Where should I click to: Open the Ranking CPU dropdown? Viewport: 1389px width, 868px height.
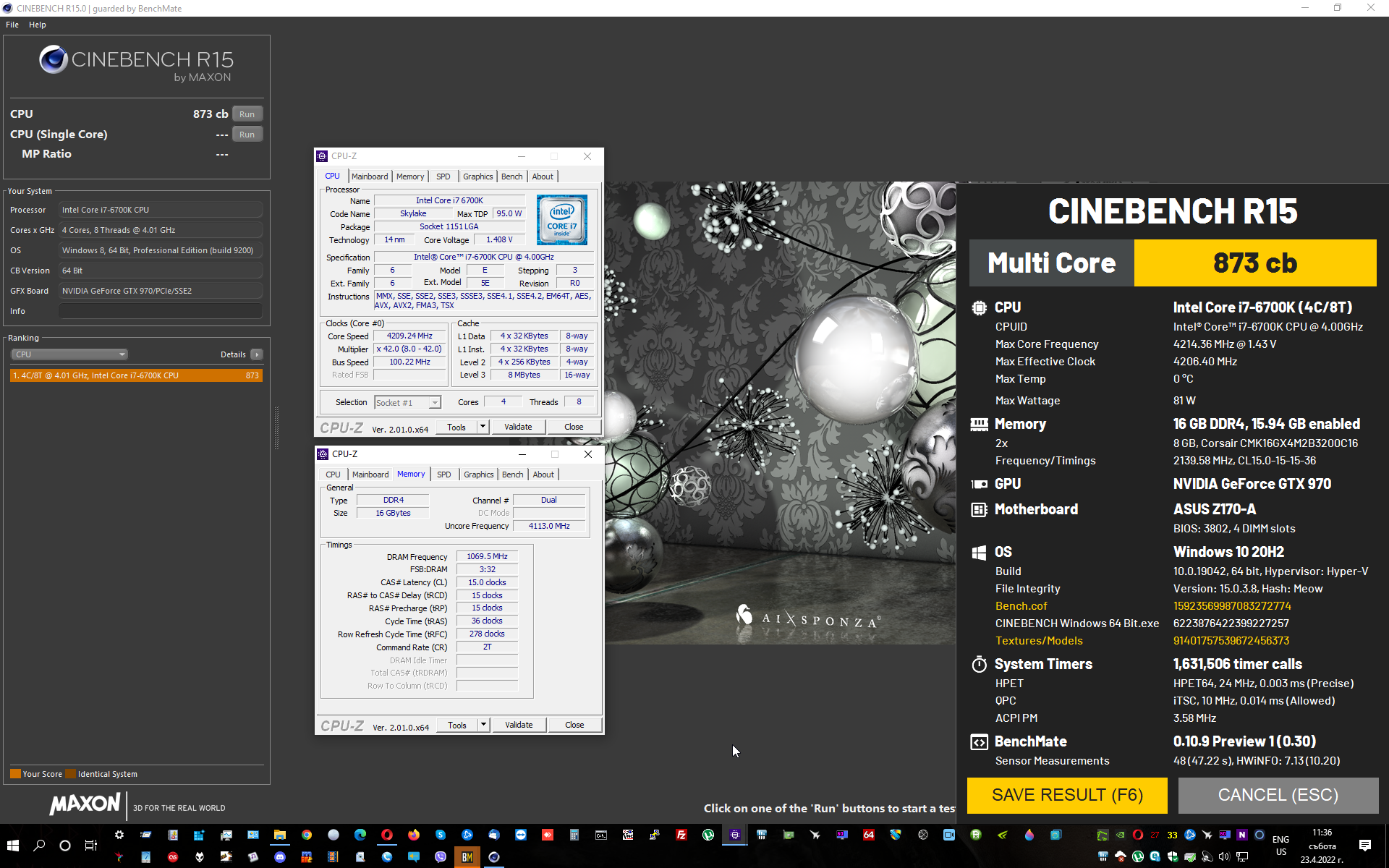click(69, 354)
